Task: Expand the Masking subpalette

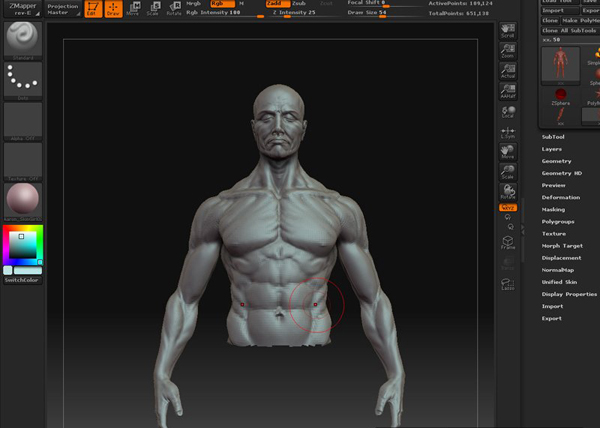Action: point(553,210)
